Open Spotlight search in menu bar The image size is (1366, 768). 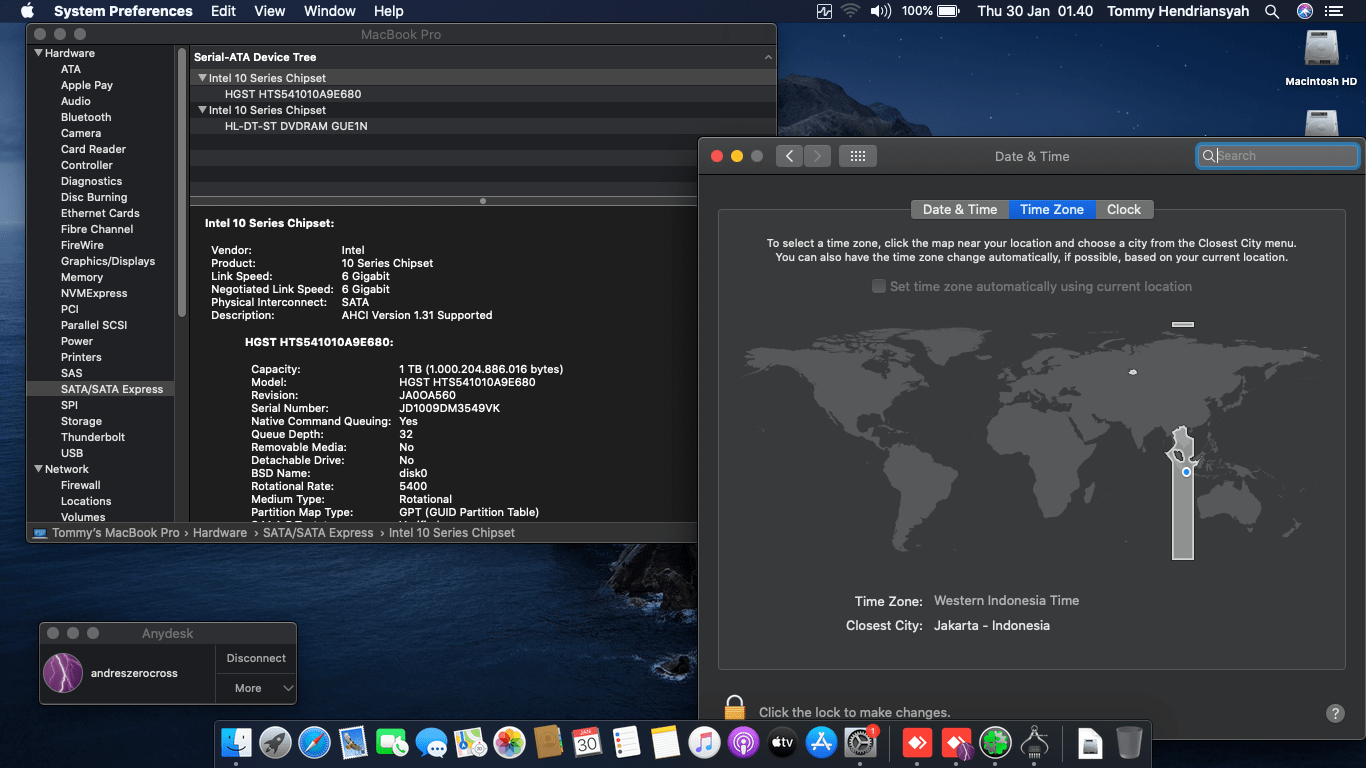tap(1271, 11)
